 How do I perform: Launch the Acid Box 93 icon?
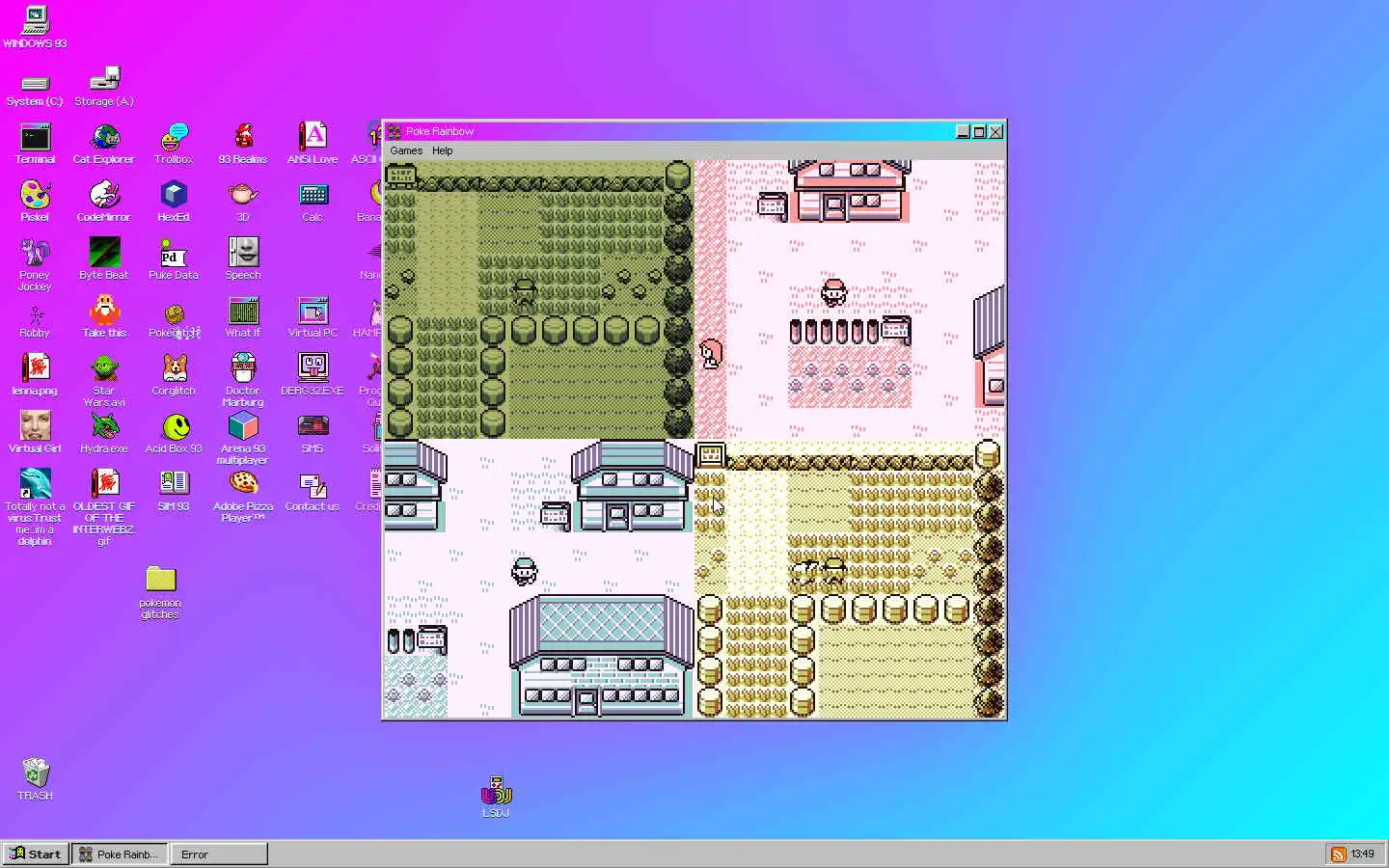[174, 434]
